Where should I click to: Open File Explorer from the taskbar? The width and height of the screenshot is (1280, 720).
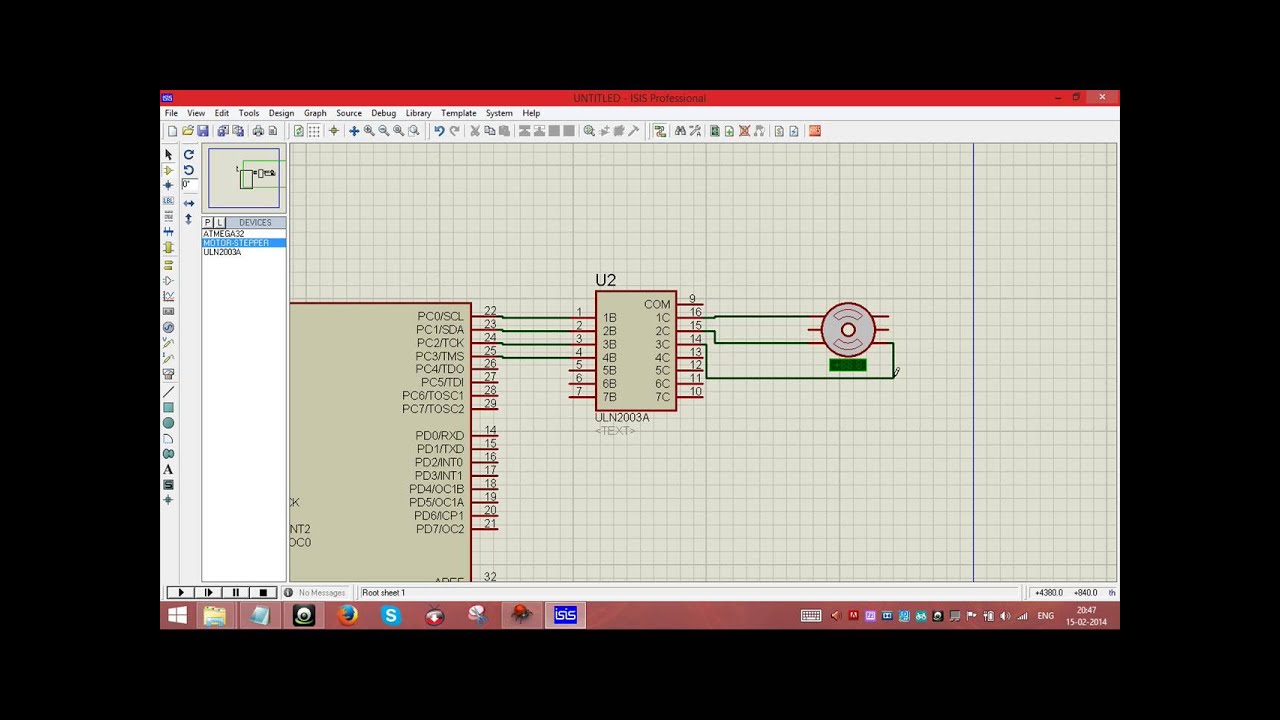pyautogui.click(x=215, y=615)
